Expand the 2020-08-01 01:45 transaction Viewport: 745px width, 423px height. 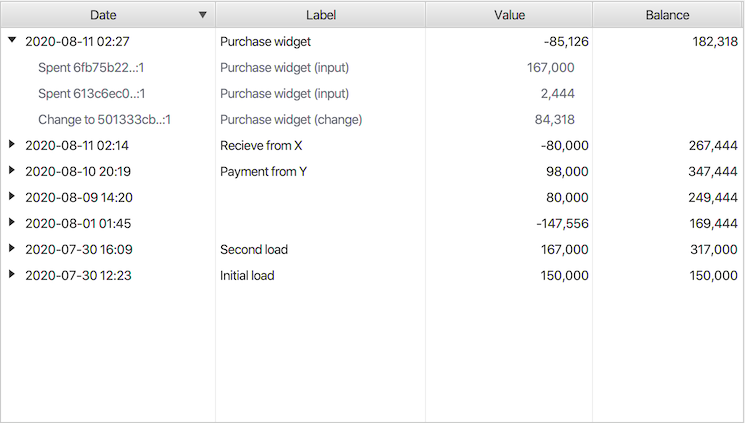click(12, 223)
